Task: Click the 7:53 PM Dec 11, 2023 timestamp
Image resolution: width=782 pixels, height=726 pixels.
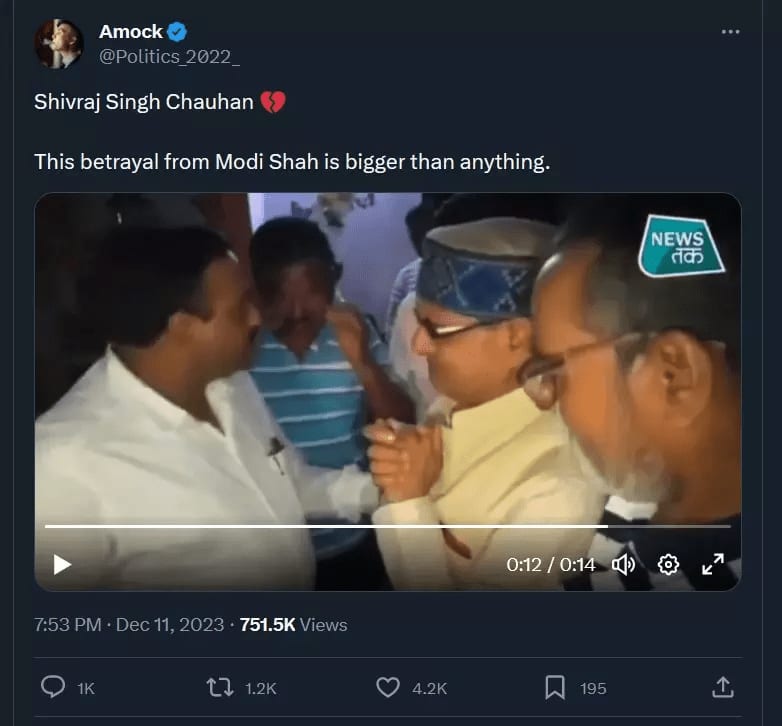Action: [130, 625]
